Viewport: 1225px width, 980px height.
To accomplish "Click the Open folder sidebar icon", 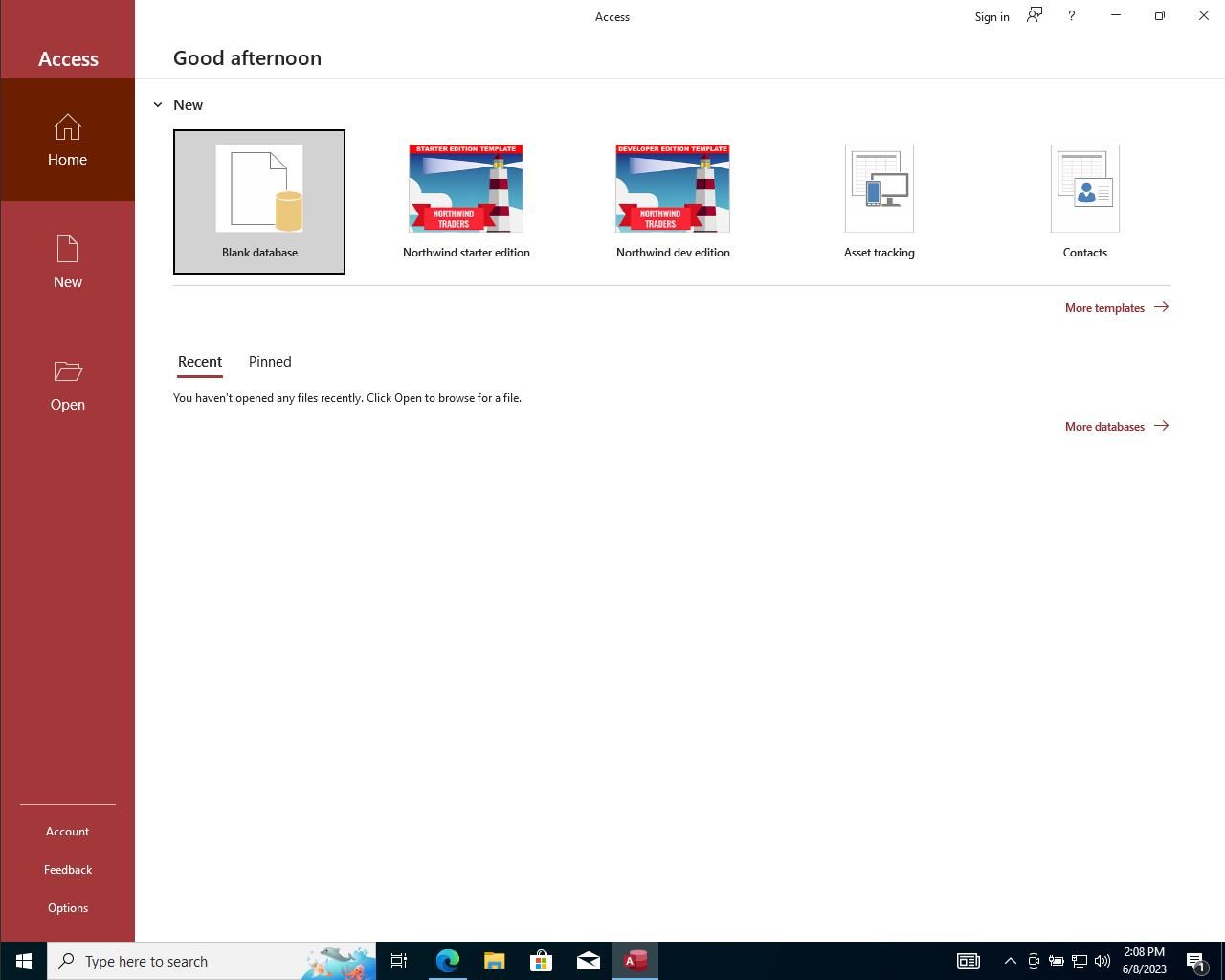I will [x=67, y=371].
